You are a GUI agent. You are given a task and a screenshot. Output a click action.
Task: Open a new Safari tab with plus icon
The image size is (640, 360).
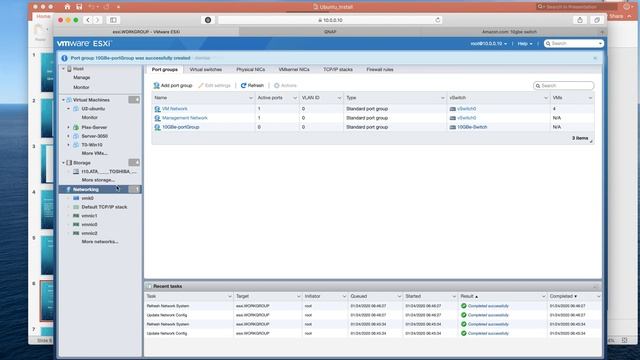click(602, 32)
